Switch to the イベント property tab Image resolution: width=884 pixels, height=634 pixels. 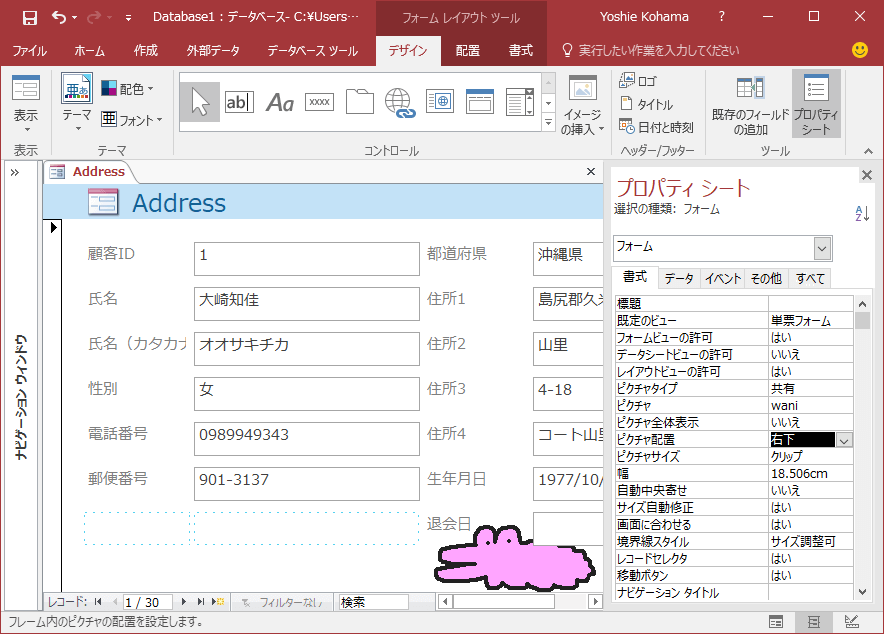point(723,278)
